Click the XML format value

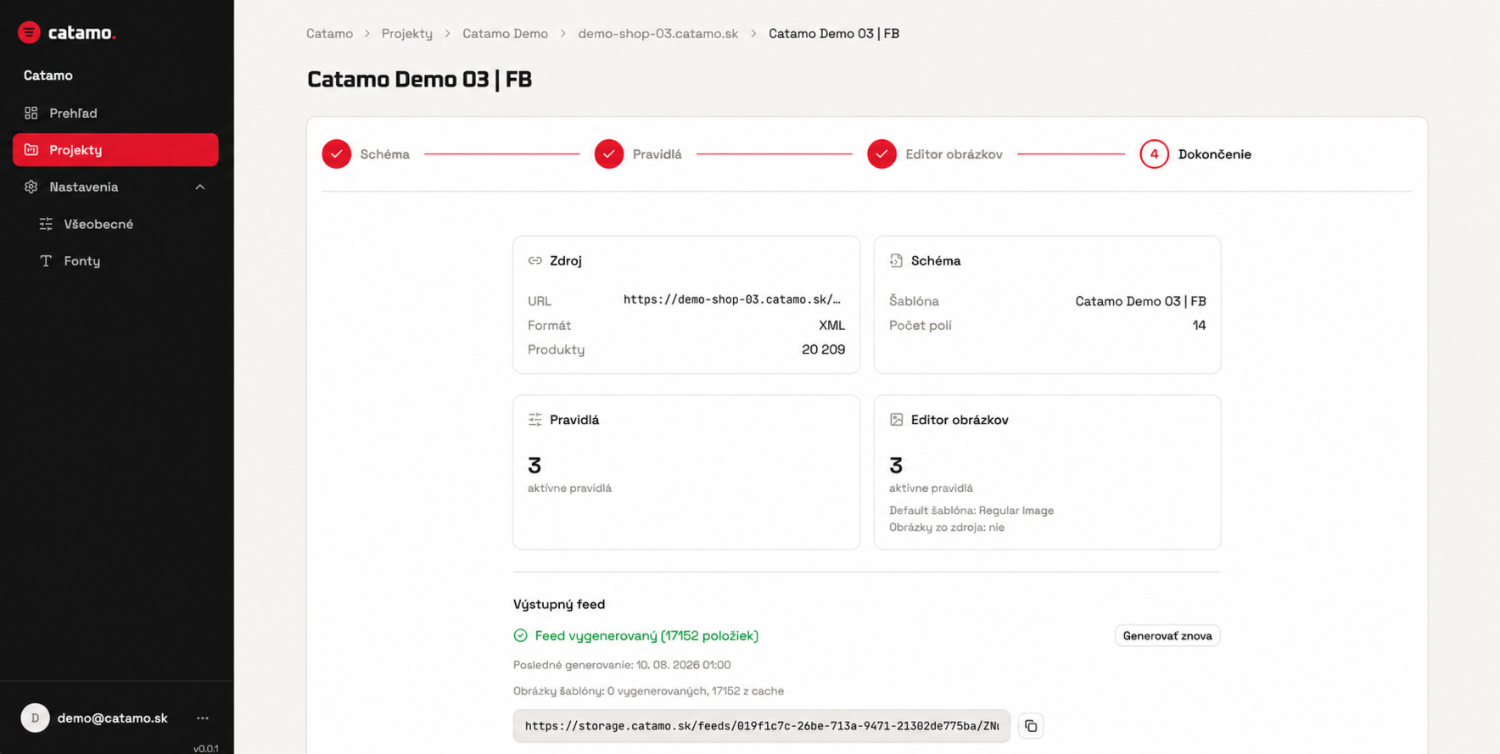pyautogui.click(x=832, y=325)
